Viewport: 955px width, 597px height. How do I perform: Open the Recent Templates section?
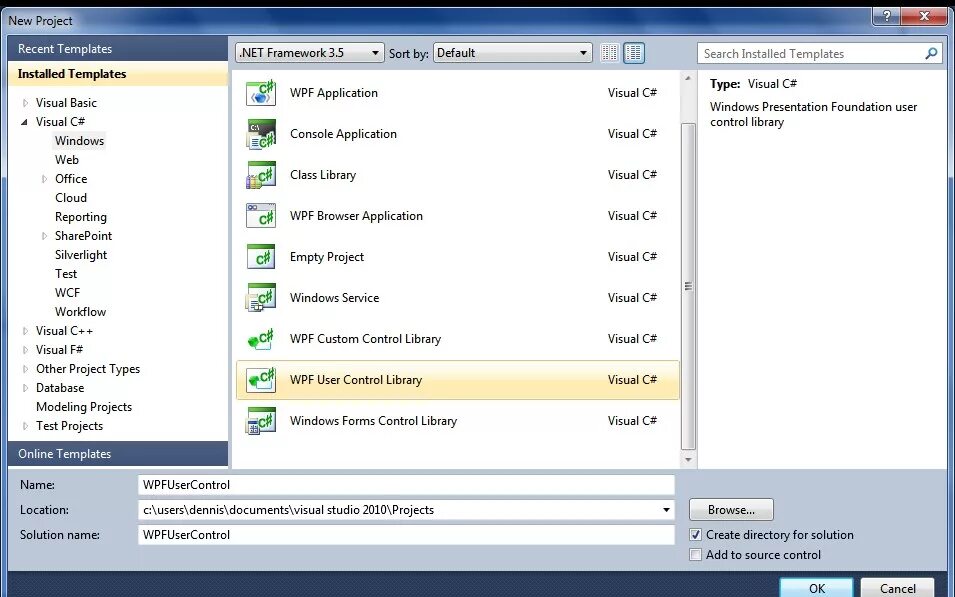pos(118,49)
